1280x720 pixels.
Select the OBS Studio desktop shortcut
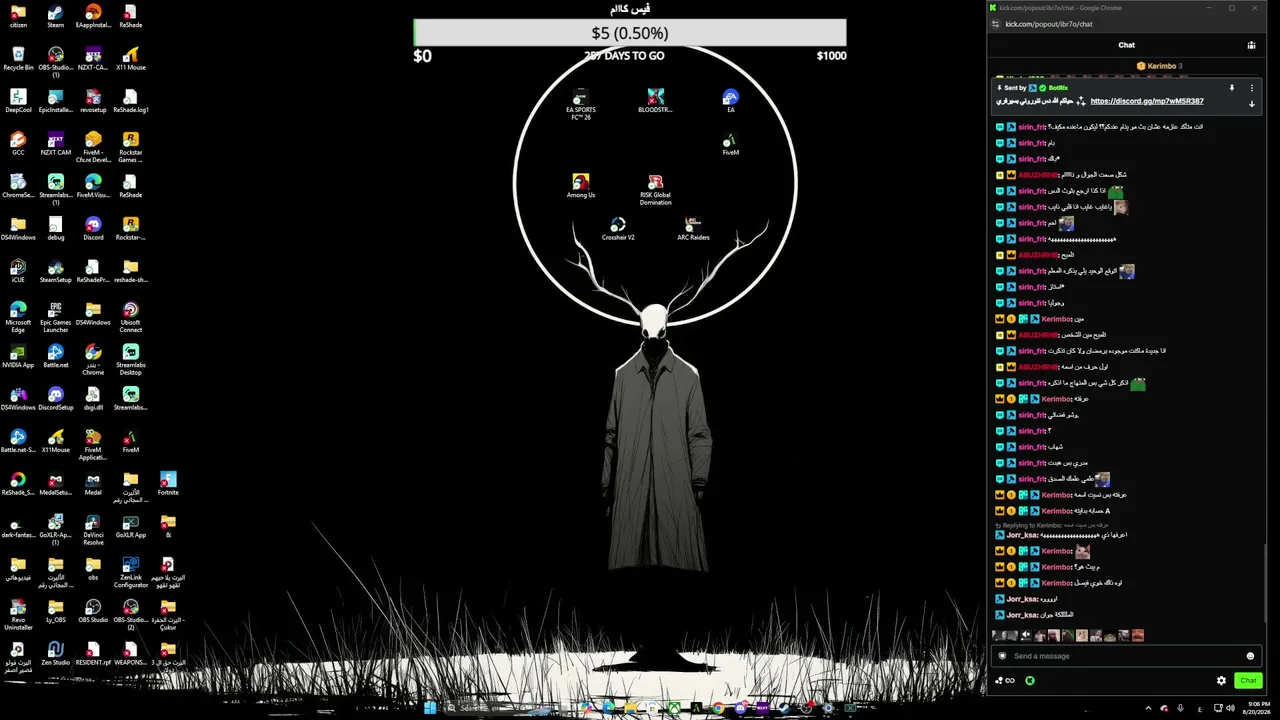pos(93,611)
